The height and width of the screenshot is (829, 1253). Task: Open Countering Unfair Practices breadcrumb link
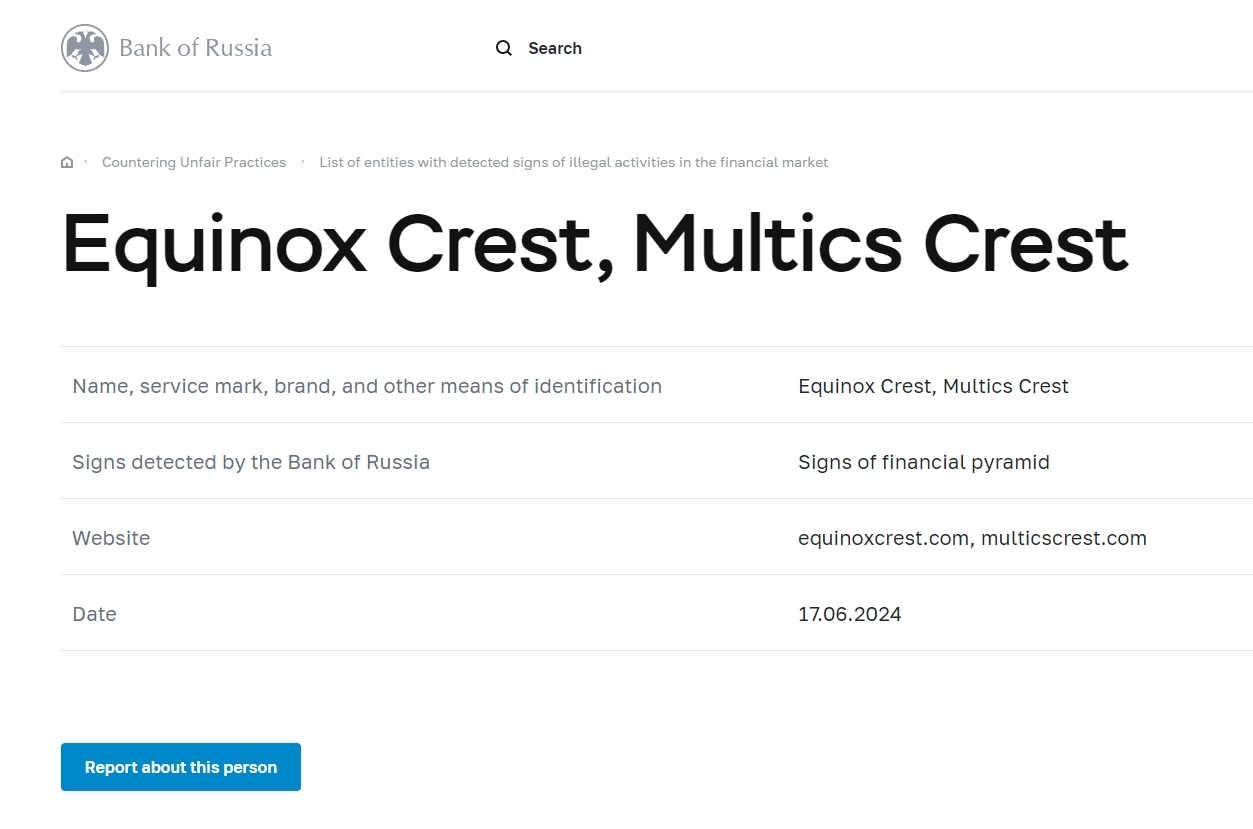[x=194, y=162]
